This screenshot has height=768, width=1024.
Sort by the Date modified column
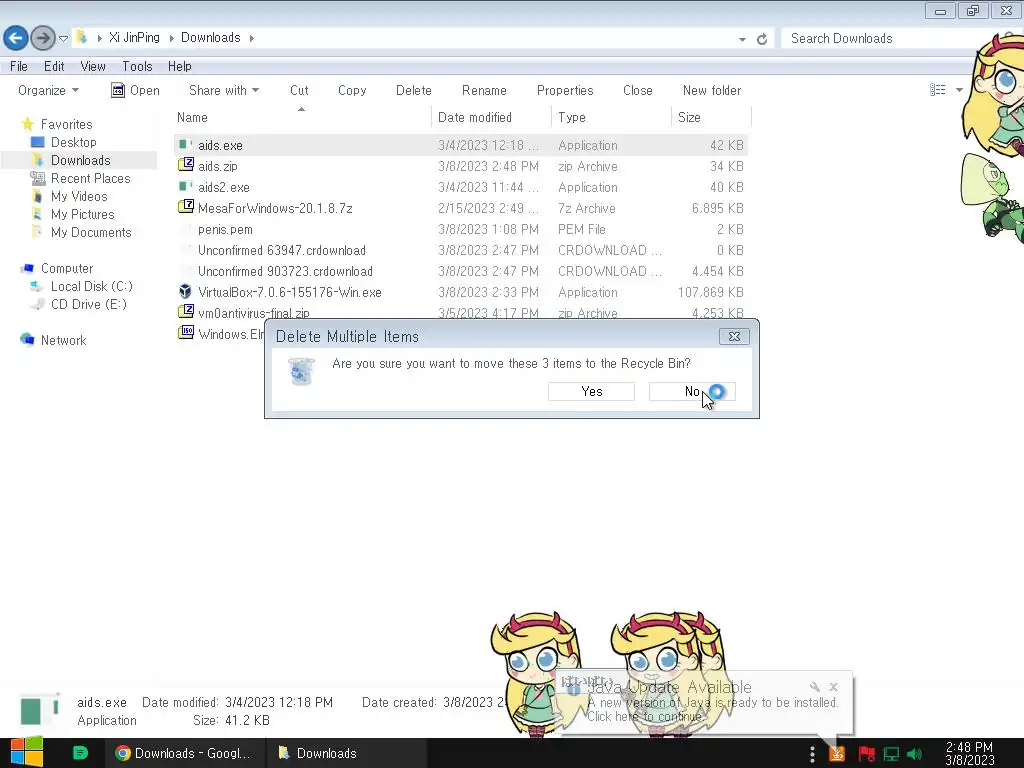[491, 118]
